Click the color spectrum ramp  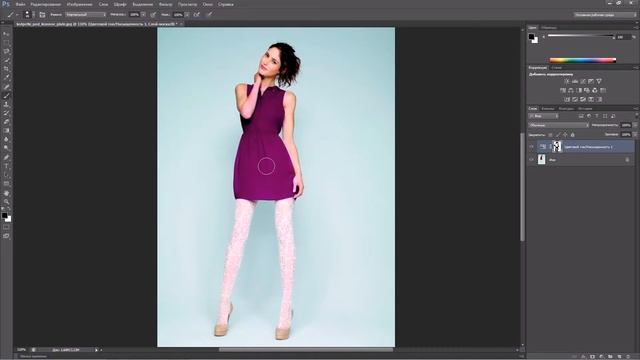583,60
